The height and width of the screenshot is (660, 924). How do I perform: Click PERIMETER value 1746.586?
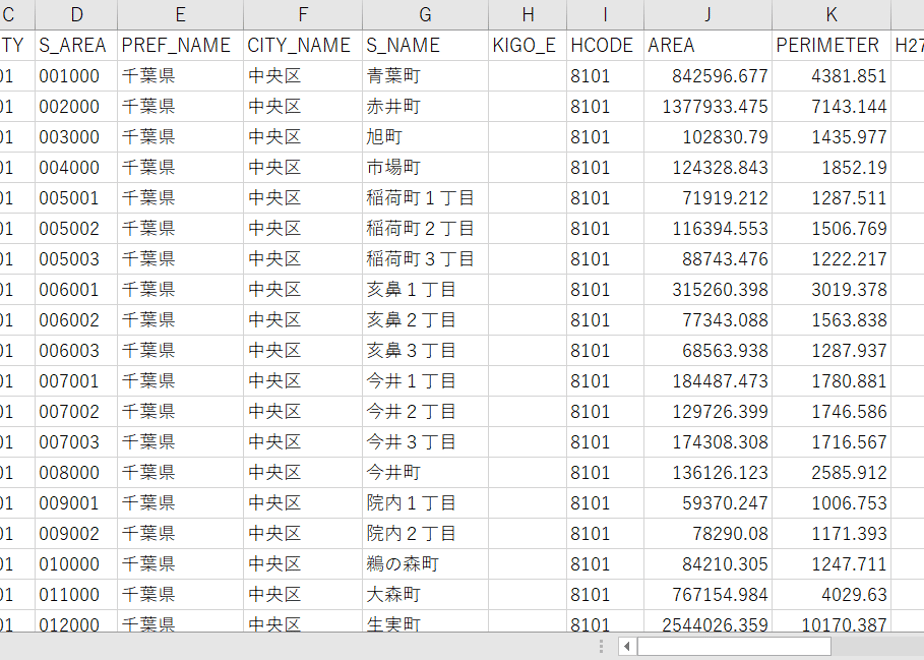click(831, 412)
